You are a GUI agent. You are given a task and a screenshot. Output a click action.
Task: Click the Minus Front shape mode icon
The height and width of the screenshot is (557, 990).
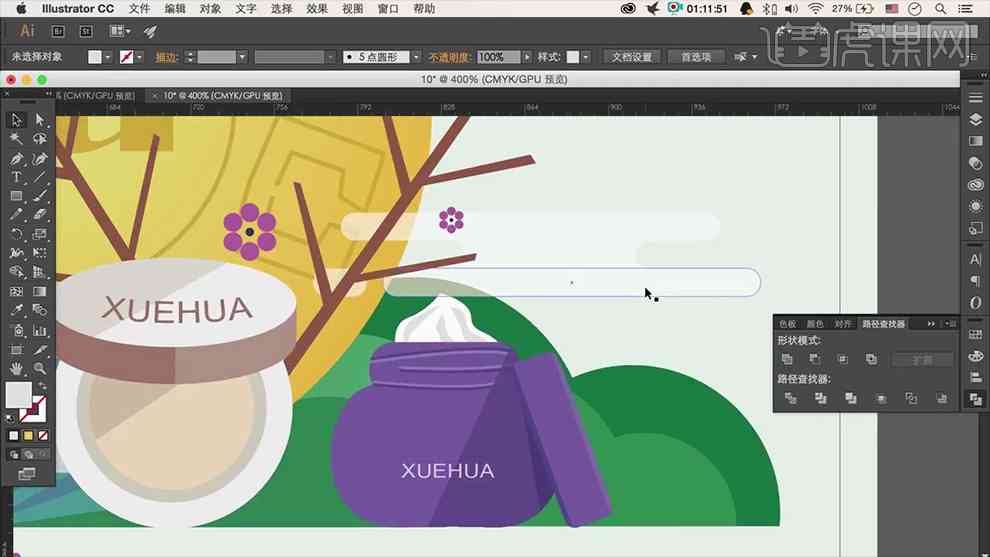point(814,359)
